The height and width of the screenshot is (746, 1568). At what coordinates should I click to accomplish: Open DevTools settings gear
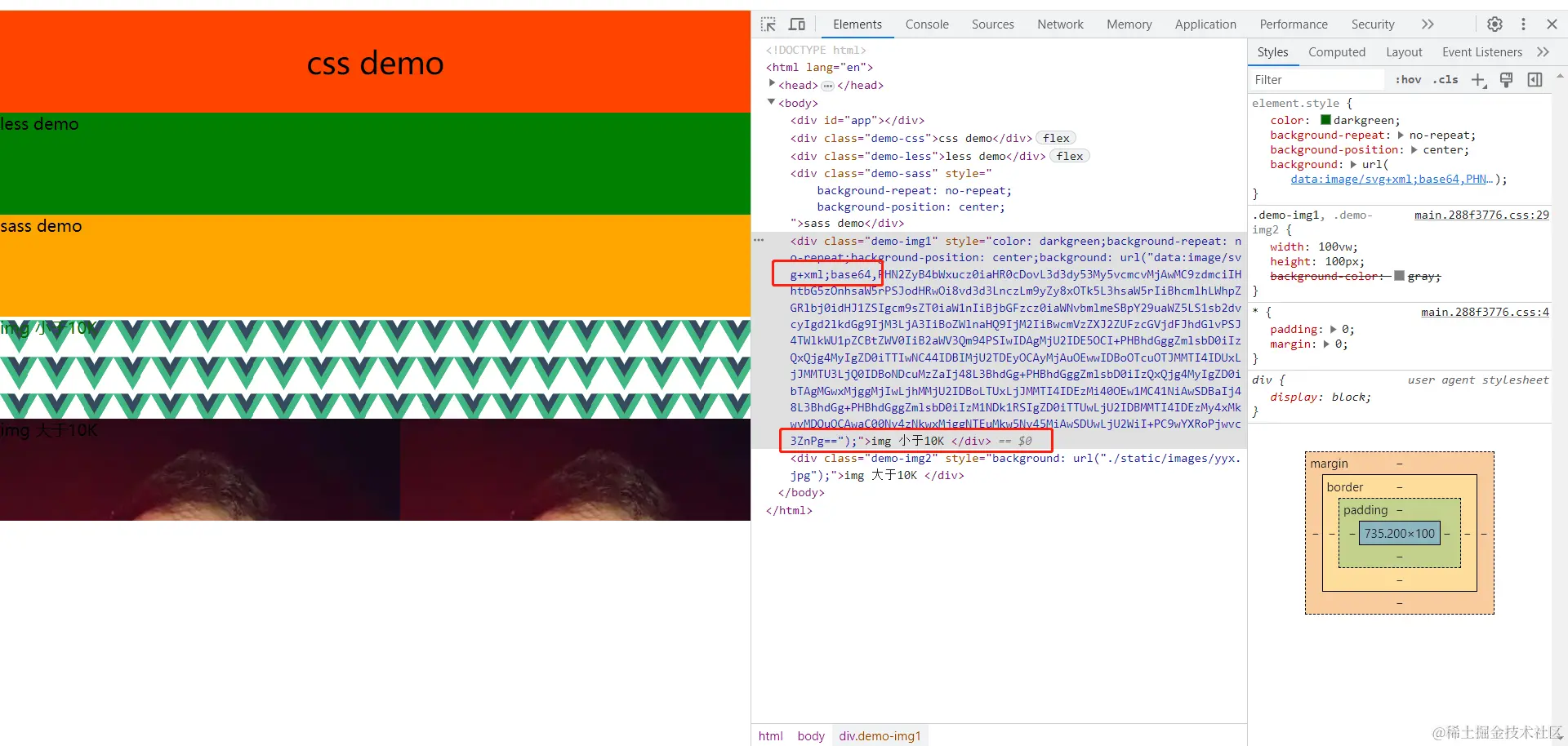coord(1494,24)
